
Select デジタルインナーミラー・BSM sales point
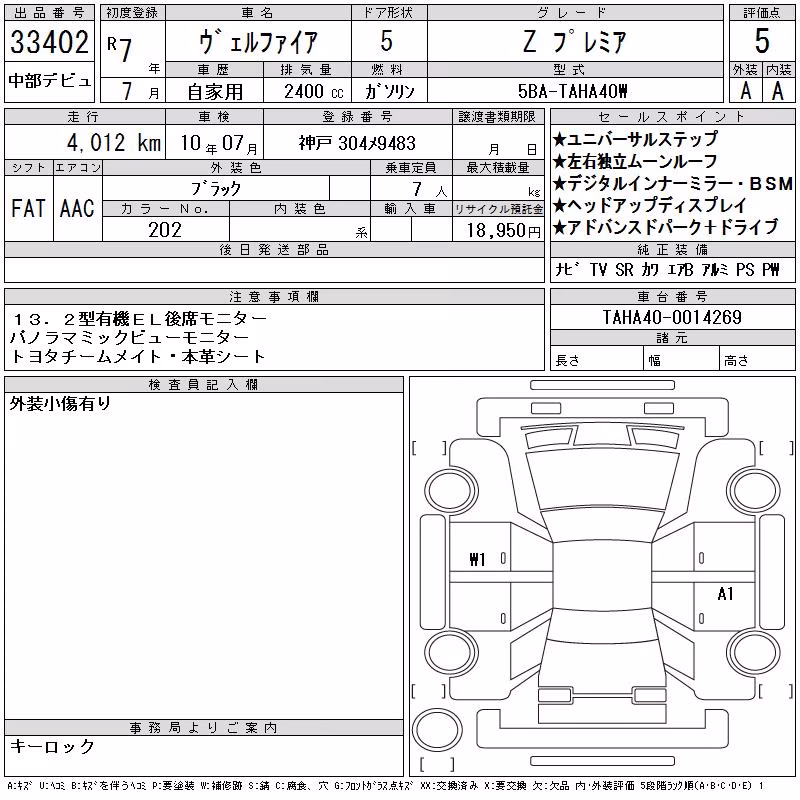coord(673,183)
